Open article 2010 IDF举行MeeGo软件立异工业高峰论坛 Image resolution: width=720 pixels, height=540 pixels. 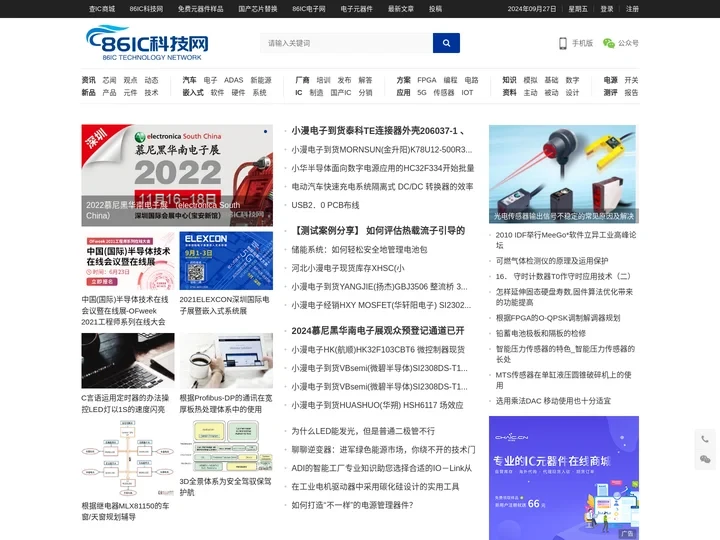[x=566, y=240]
